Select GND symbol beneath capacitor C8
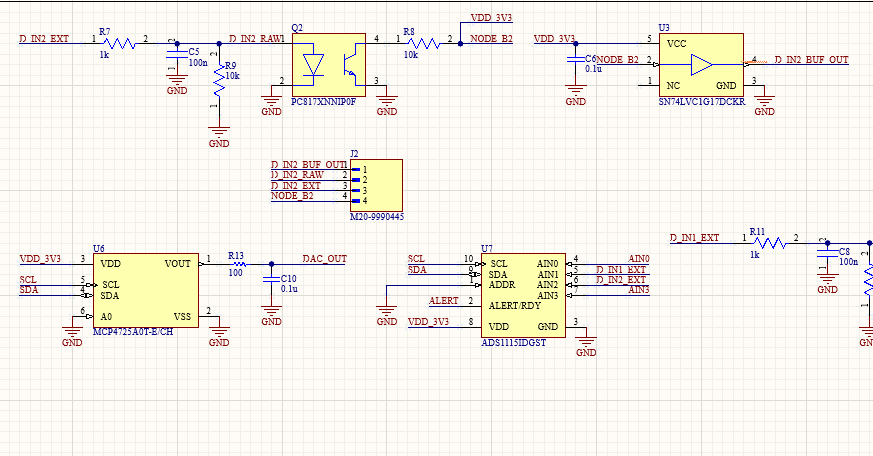The width and height of the screenshot is (873, 456). 827,284
